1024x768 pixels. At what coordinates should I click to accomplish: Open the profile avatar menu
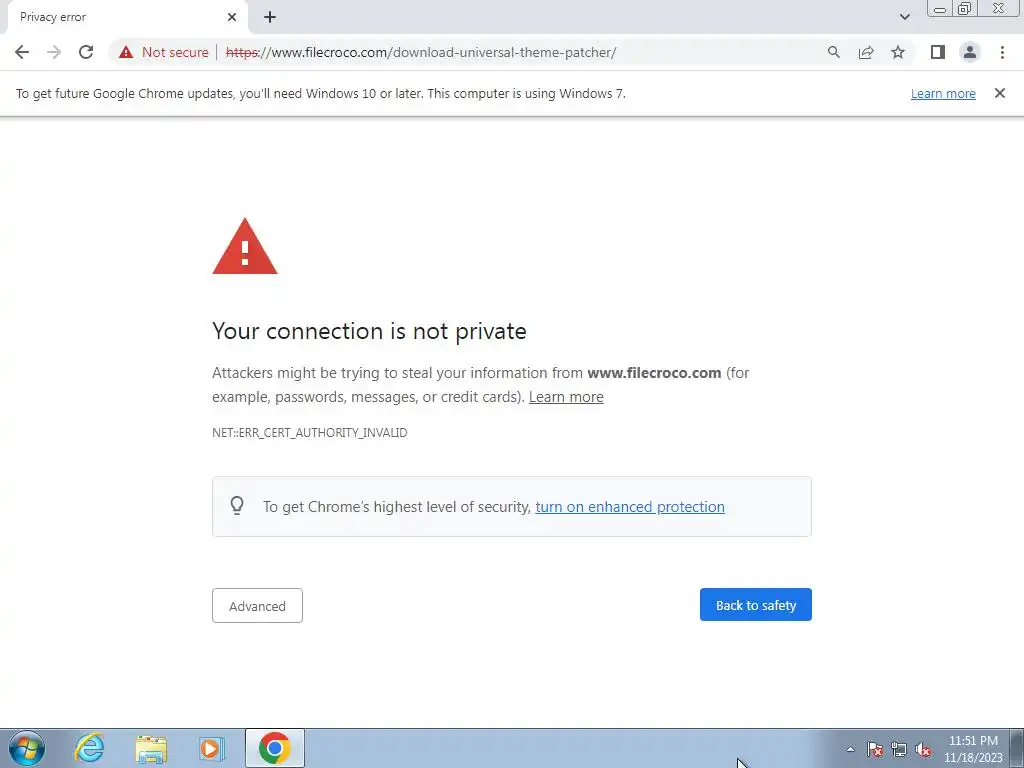point(970,52)
